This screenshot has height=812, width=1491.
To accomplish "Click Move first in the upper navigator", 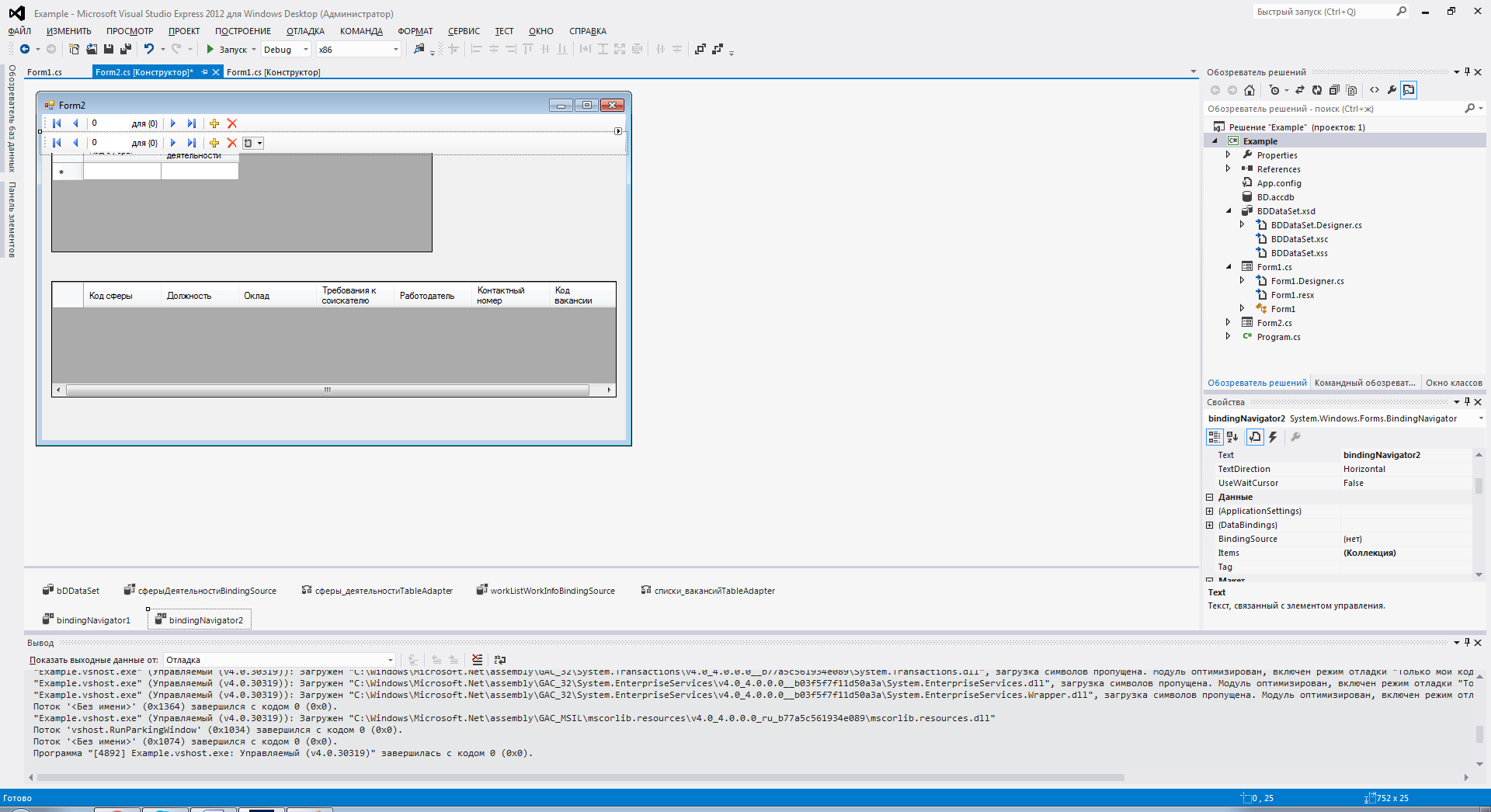I will 57,123.
